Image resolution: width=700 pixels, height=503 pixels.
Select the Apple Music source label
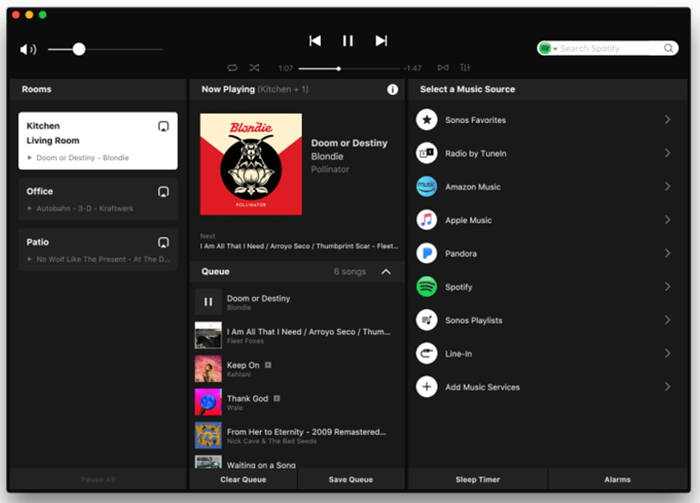click(468, 220)
